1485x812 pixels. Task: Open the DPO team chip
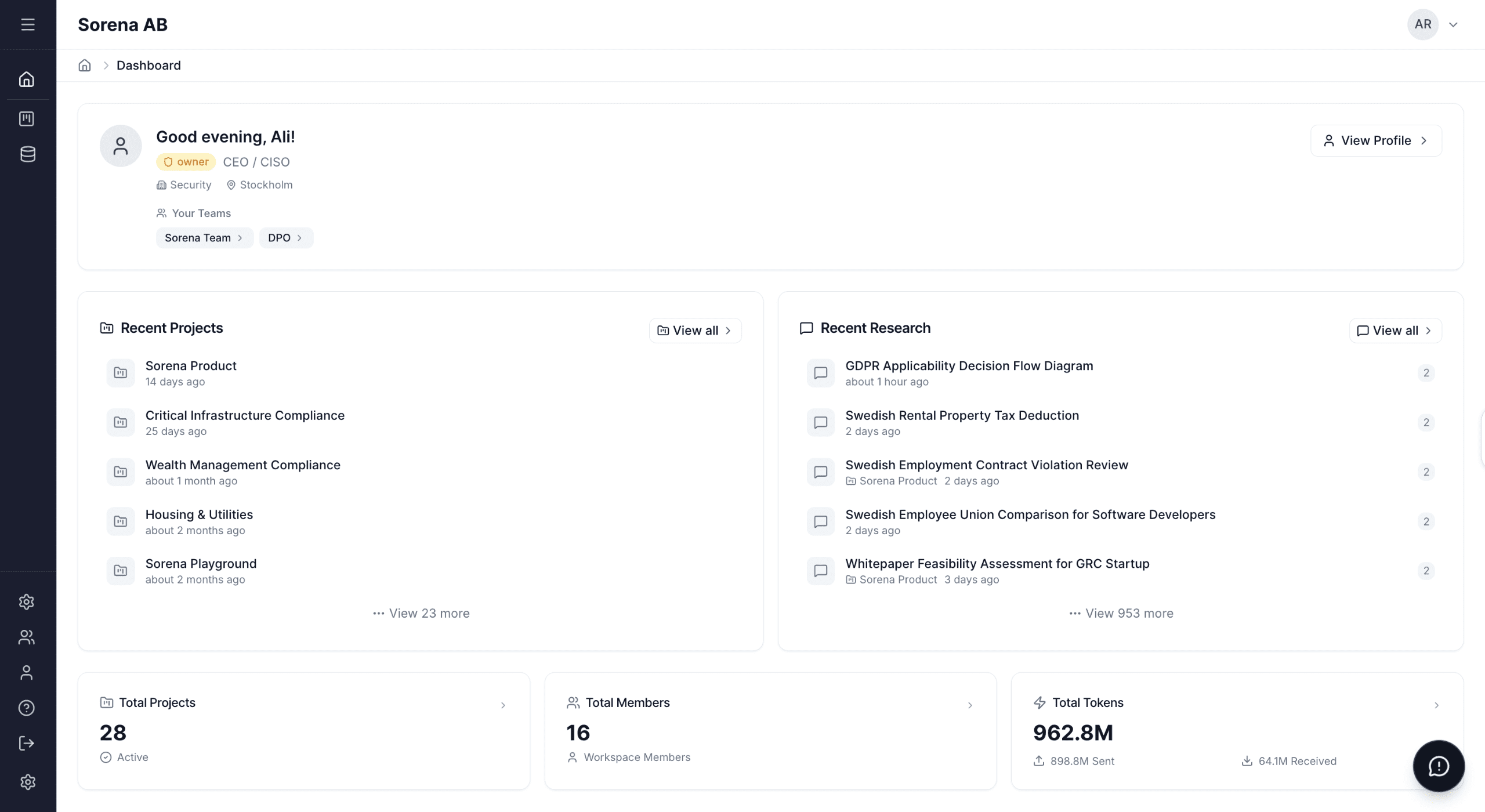285,238
